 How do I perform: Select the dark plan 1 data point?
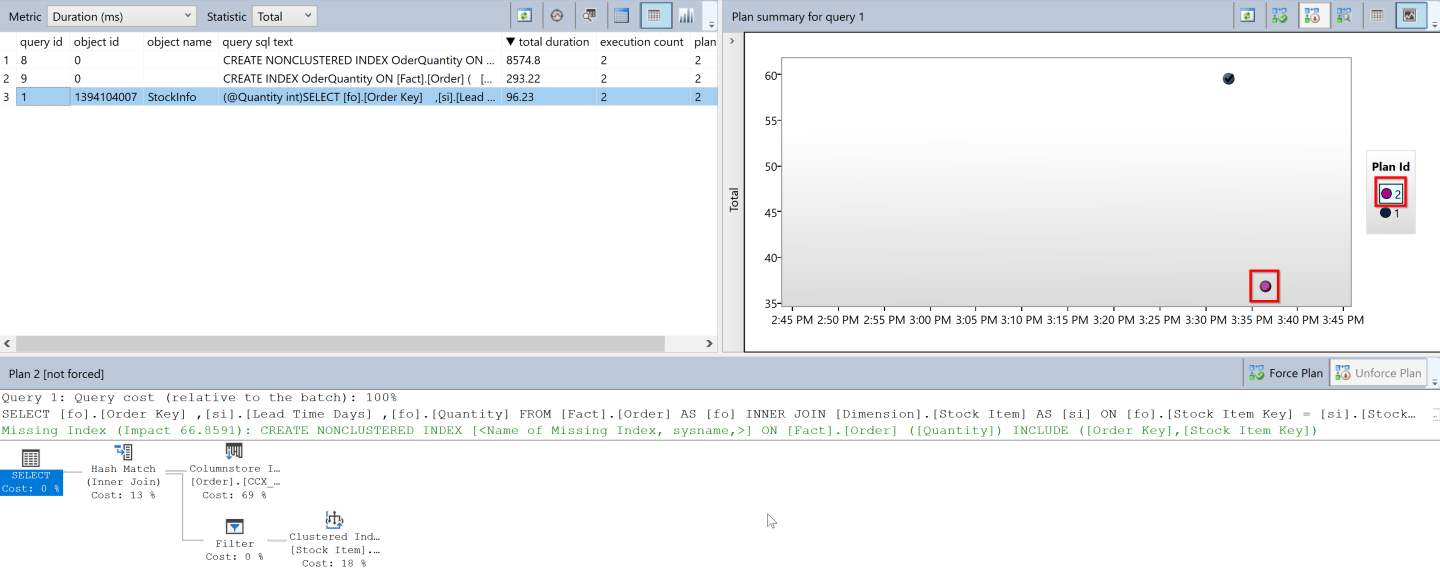click(1229, 79)
